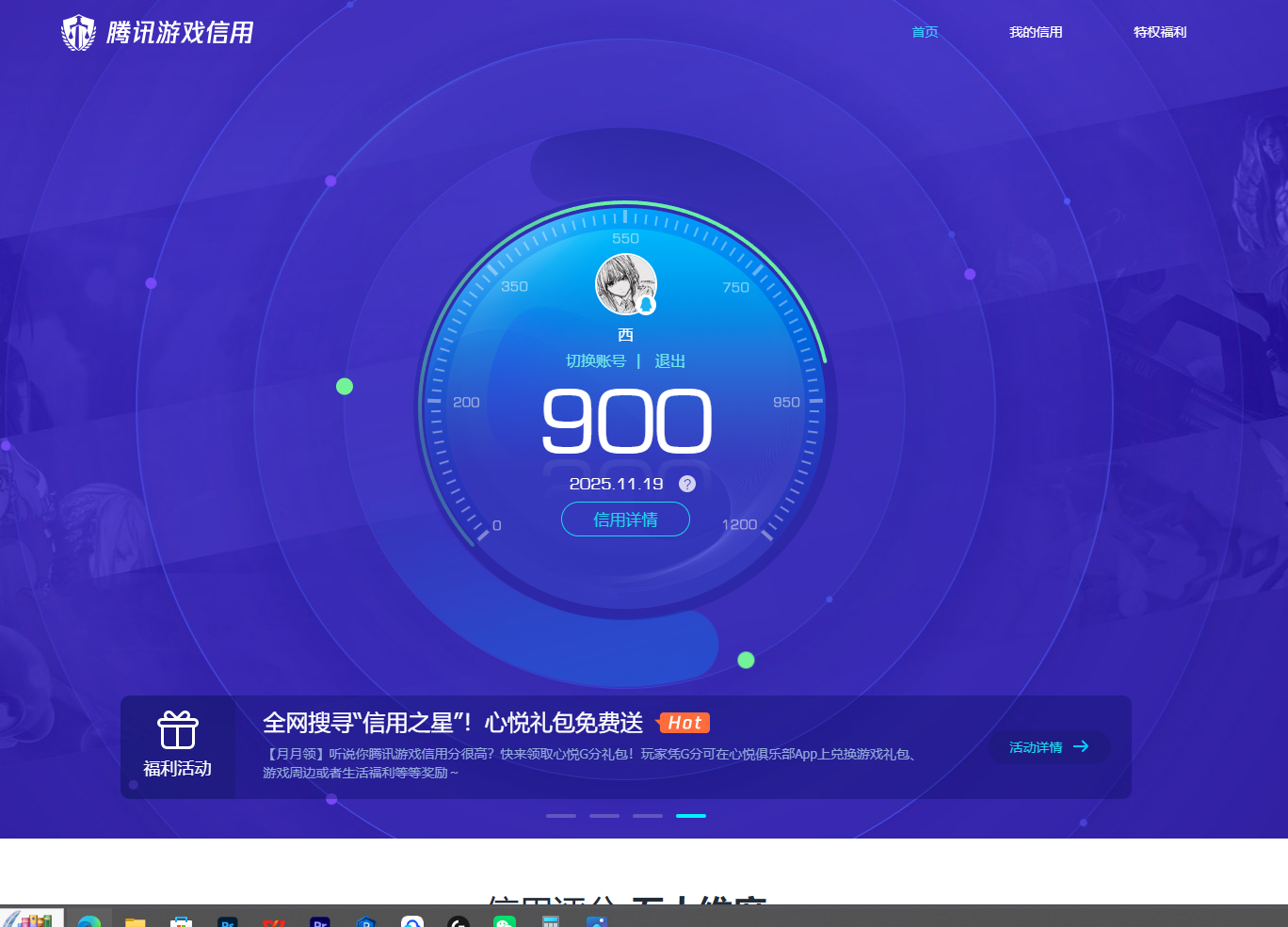The height and width of the screenshot is (927, 1288).
Task: Click the 活动详情 button
Action: pyautogui.click(x=1049, y=747)
